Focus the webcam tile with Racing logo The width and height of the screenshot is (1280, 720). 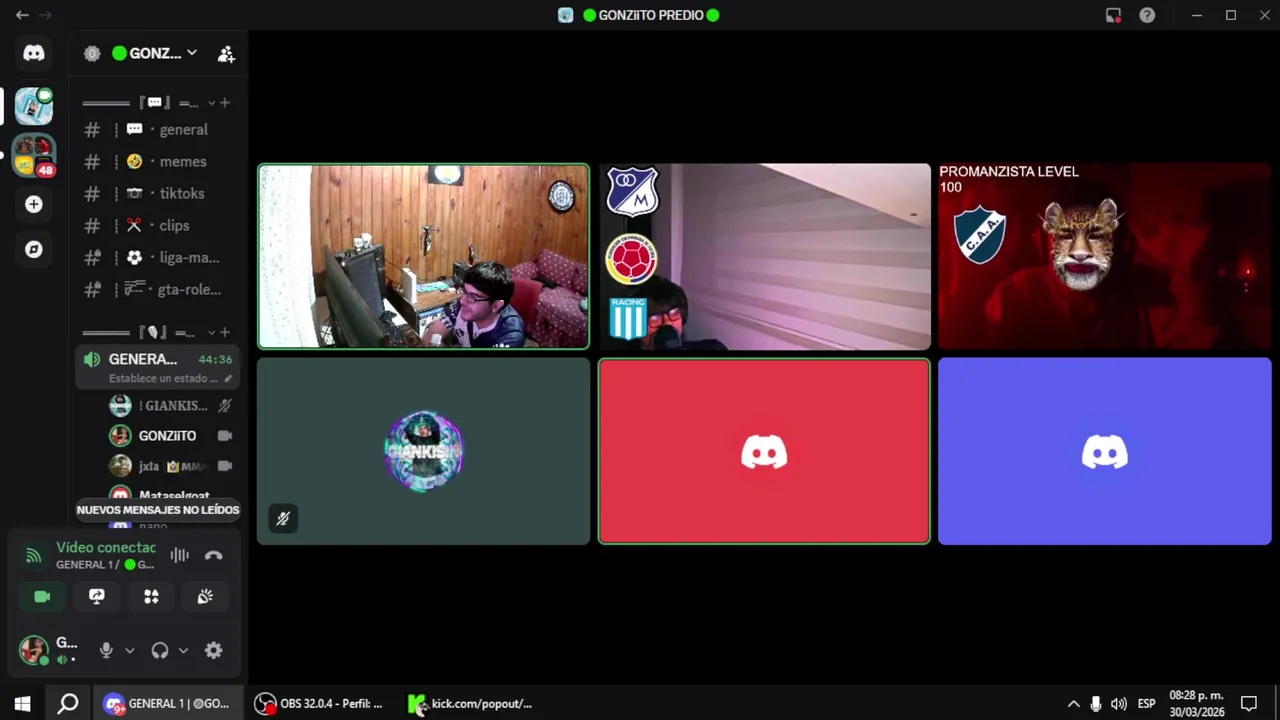coord(764,257)
